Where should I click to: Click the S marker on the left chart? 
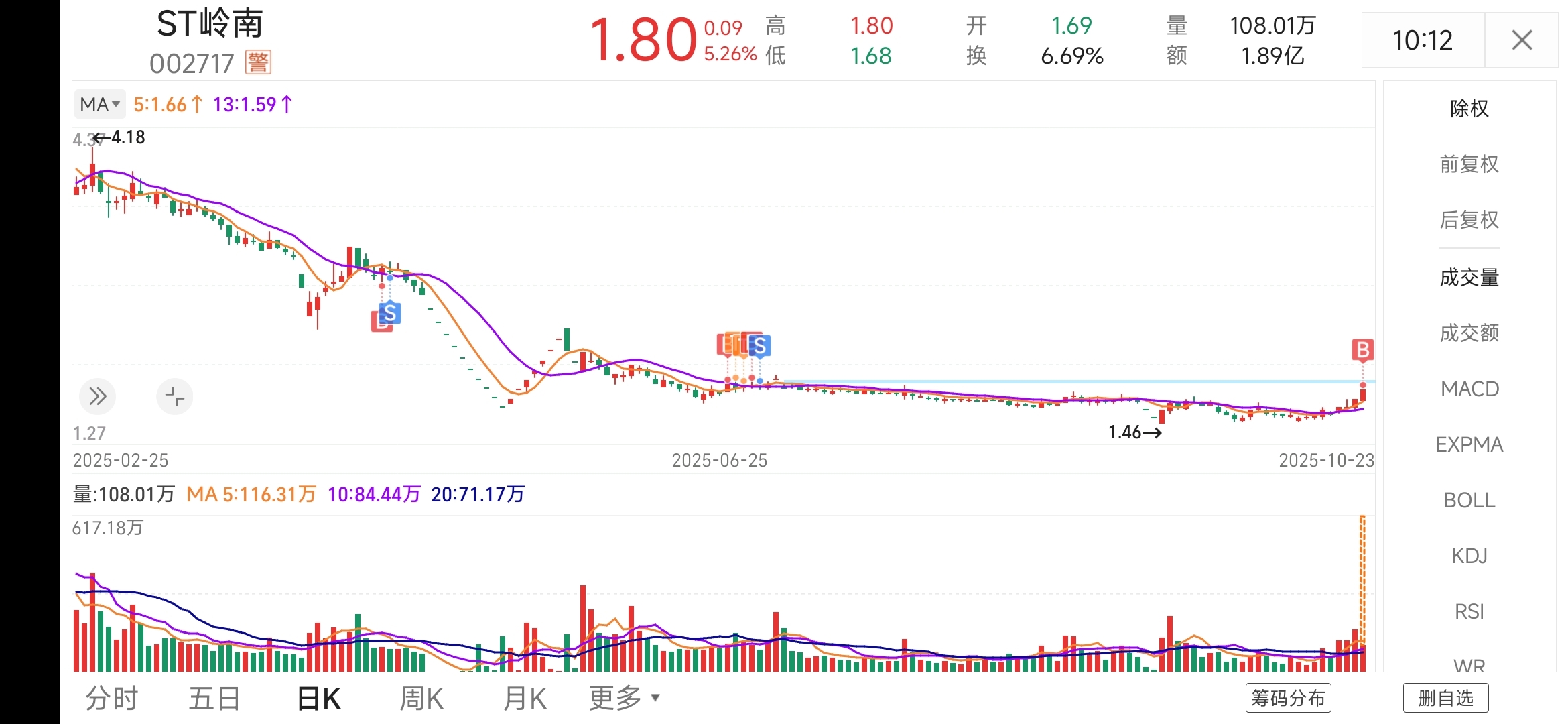point(390,313)
